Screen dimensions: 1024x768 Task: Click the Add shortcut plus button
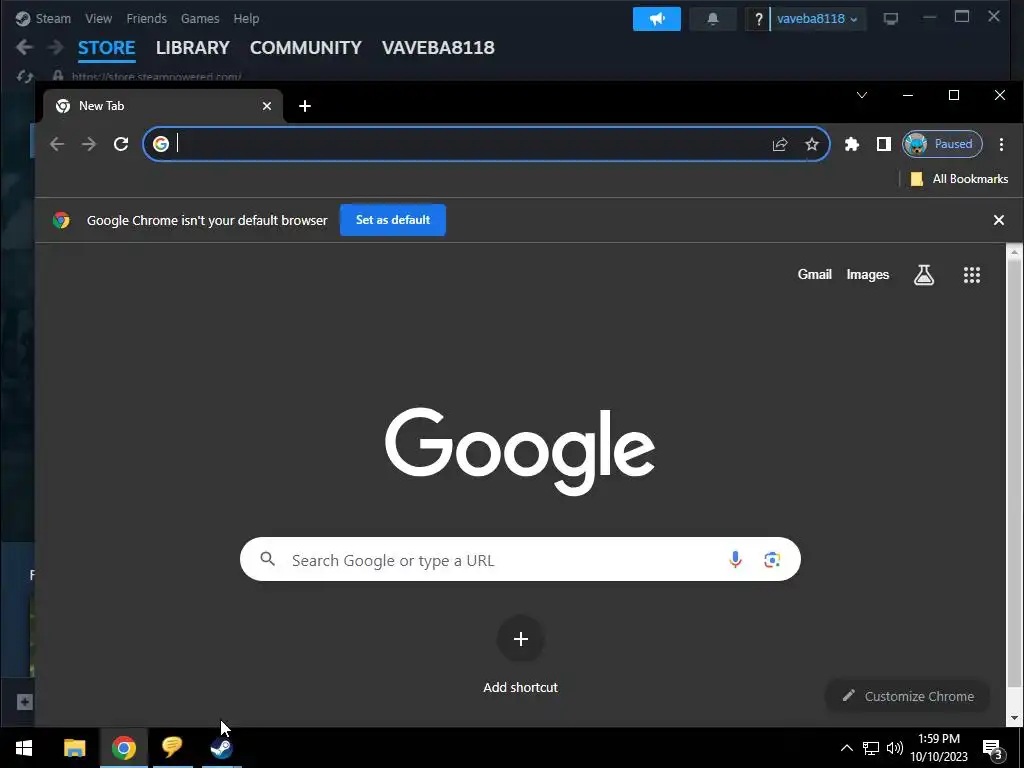[520, 639]
